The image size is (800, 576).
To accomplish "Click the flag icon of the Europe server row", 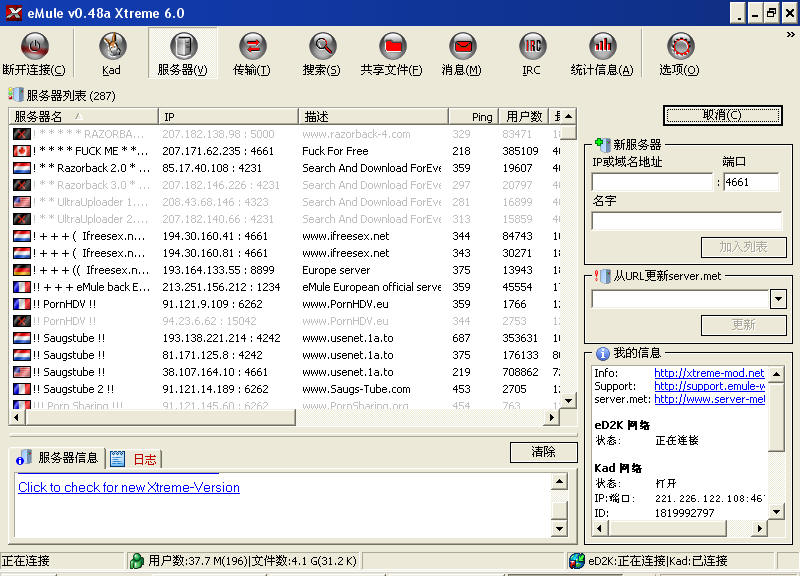I will click(x=21, y=270).
